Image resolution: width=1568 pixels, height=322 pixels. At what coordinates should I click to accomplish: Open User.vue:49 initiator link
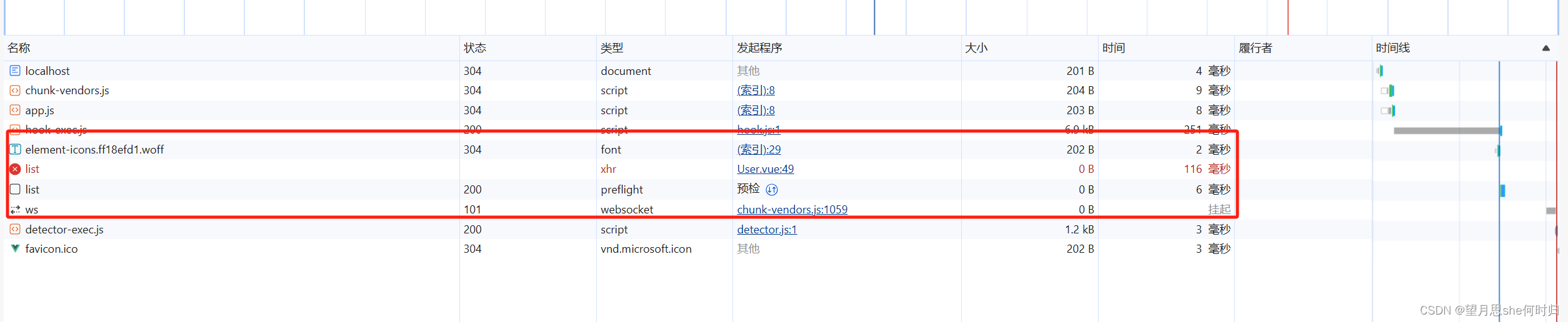coord(765,169)
